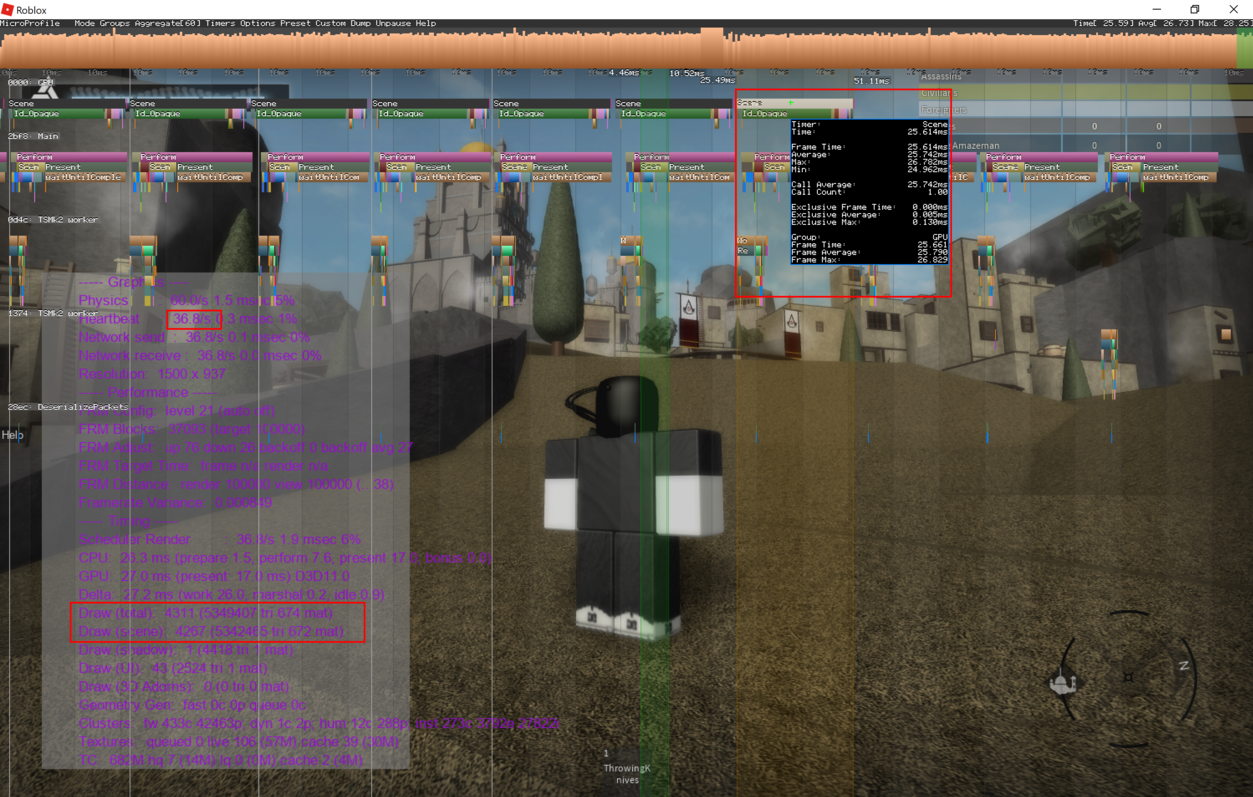Open the Preset menu
Screen dimensions: 1253x797
click(295, 23)
